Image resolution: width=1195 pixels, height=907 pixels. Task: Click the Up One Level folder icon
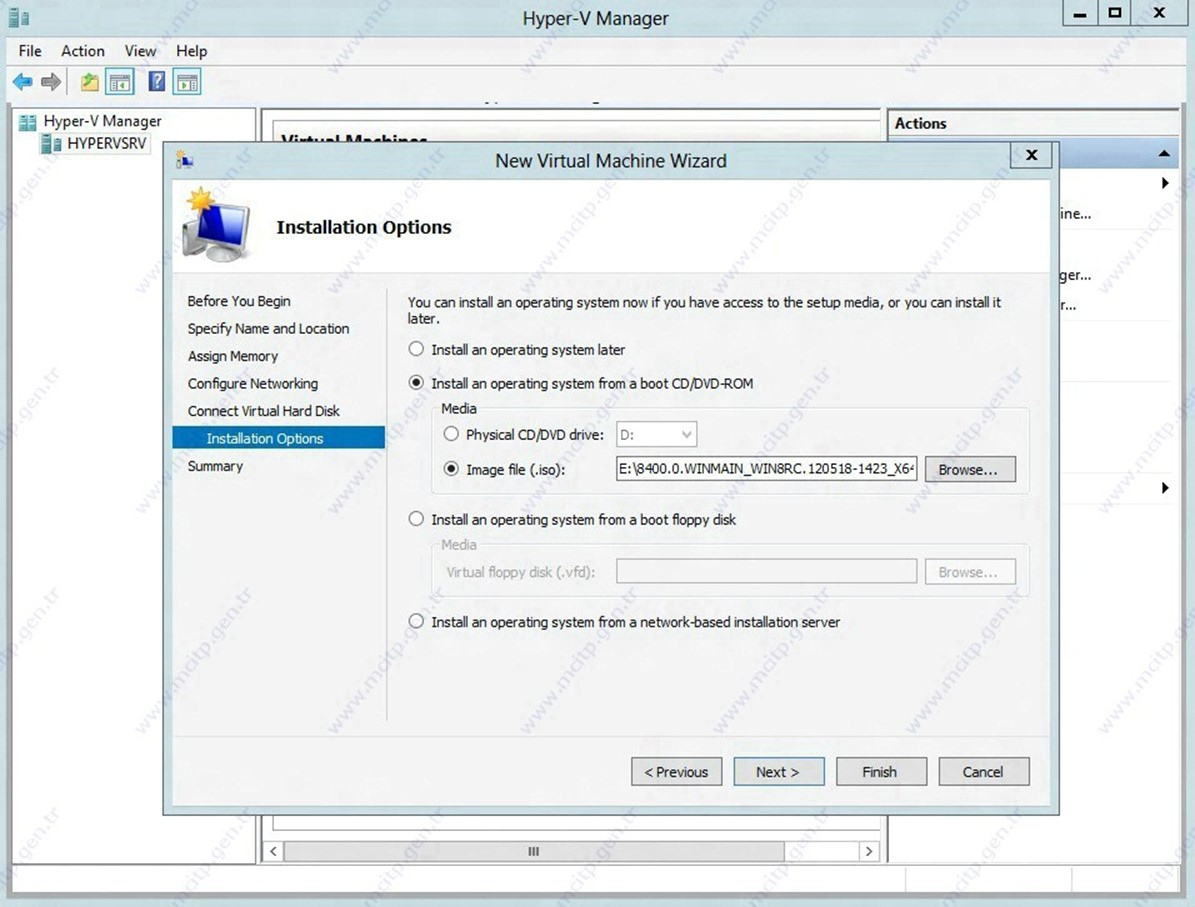tap(90, 82)
